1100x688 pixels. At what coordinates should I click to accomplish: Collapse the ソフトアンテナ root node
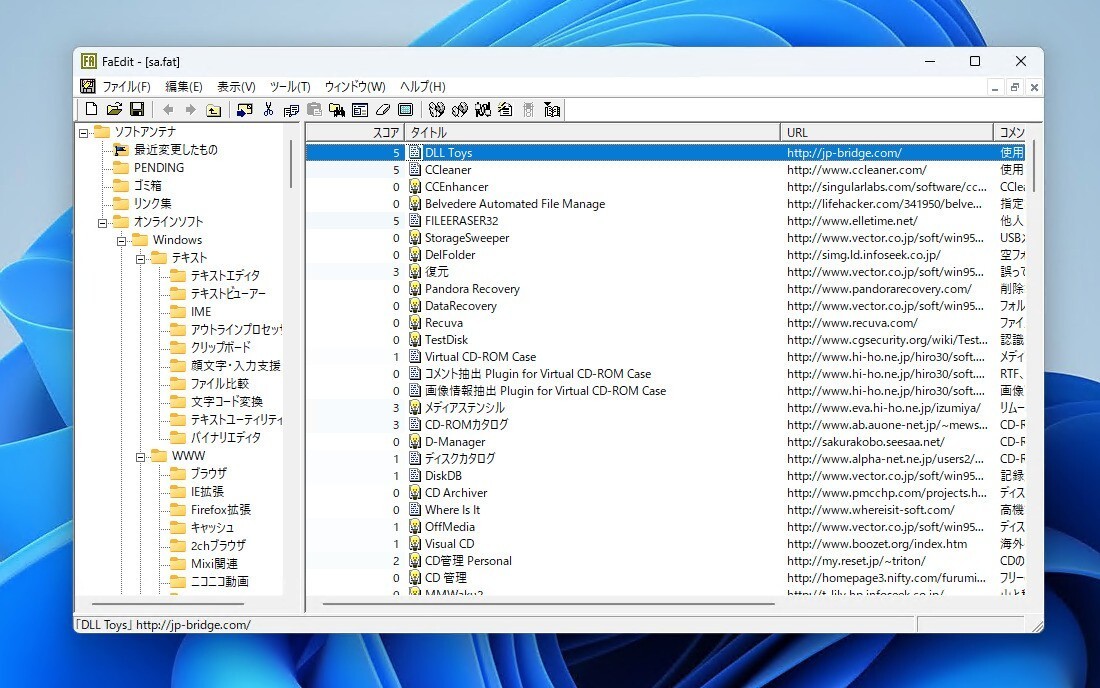click(x=83, y=132)
